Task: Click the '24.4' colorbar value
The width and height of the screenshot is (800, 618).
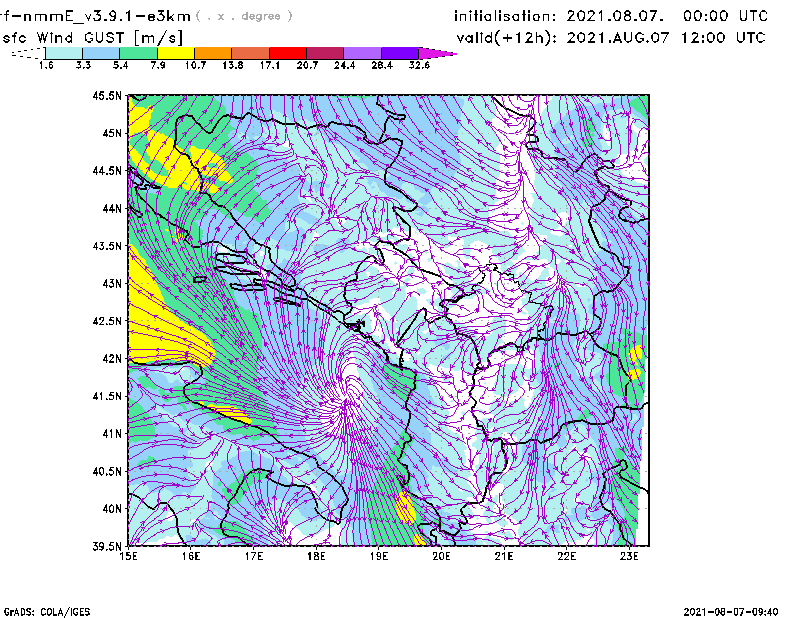Action: tap(344, 65)
